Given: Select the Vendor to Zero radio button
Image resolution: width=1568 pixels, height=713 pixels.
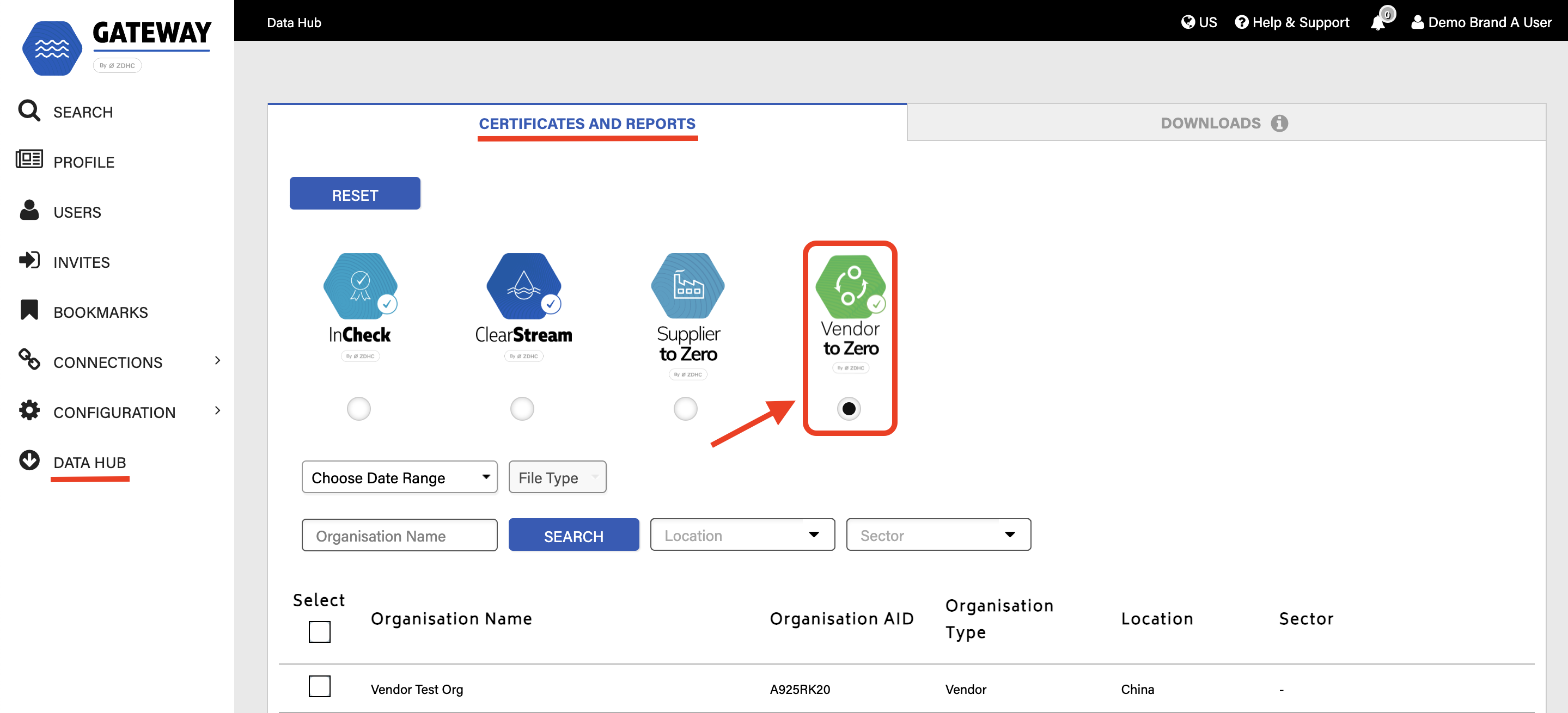Looking at the screenshot, I should click(x=849, y=409).
